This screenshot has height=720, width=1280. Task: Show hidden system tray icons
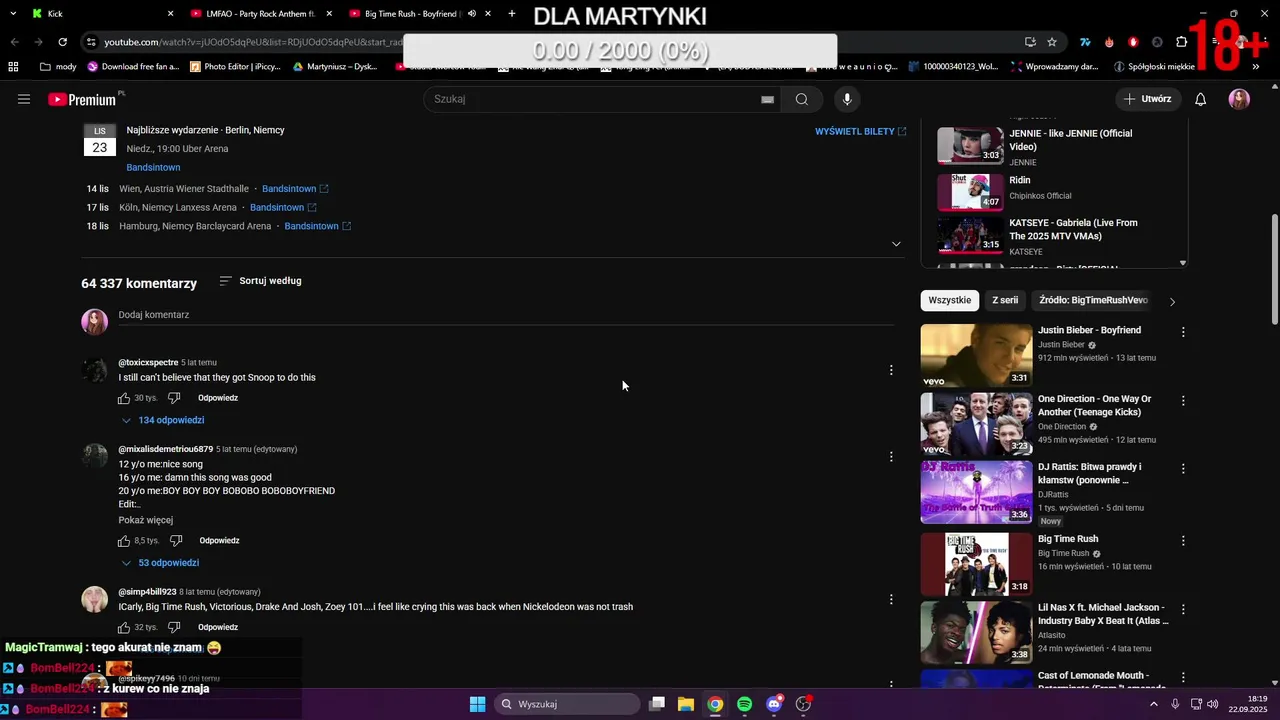coord(1153,704)
